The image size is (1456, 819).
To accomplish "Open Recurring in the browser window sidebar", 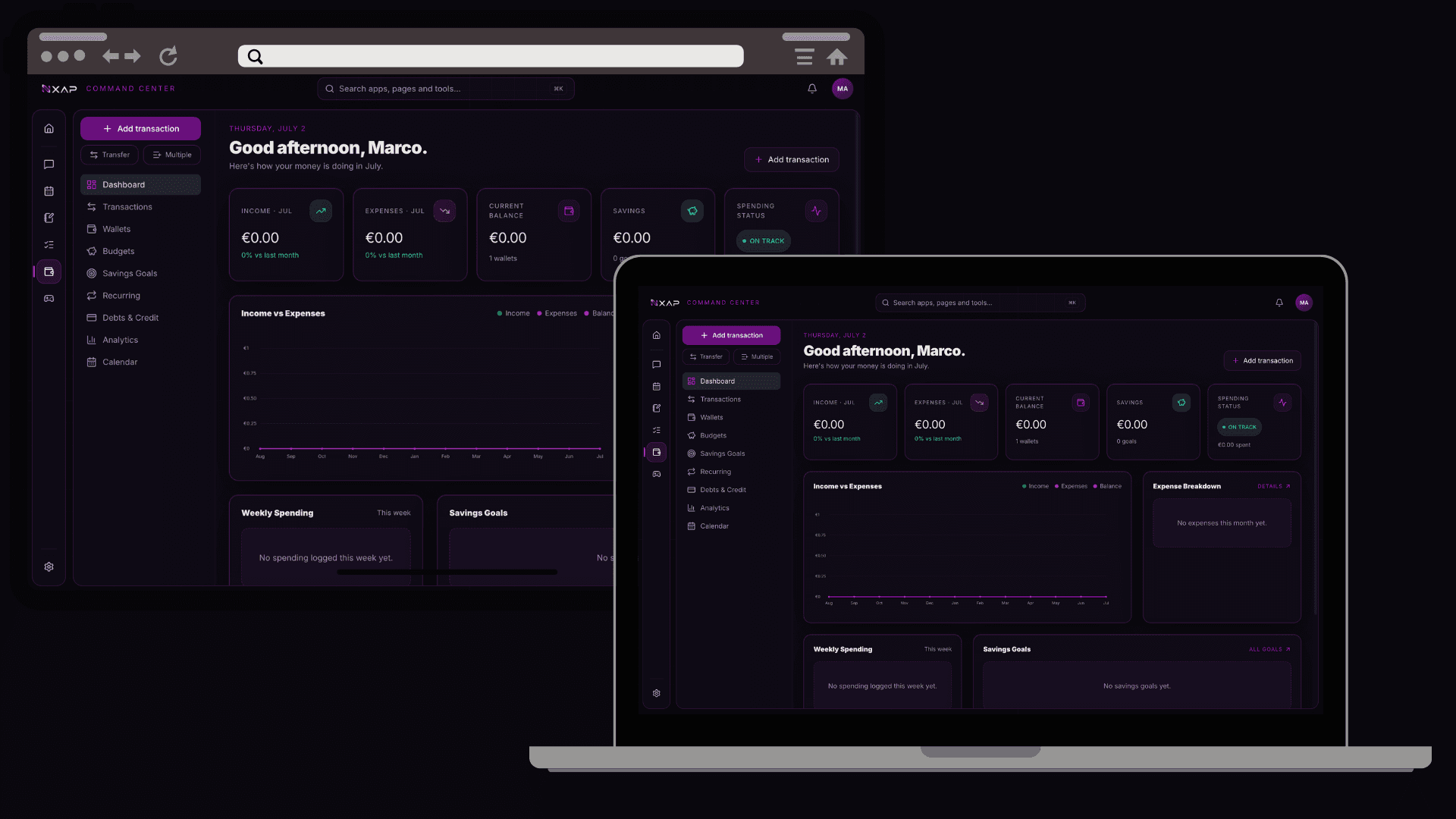I will (x=141, y=296).
